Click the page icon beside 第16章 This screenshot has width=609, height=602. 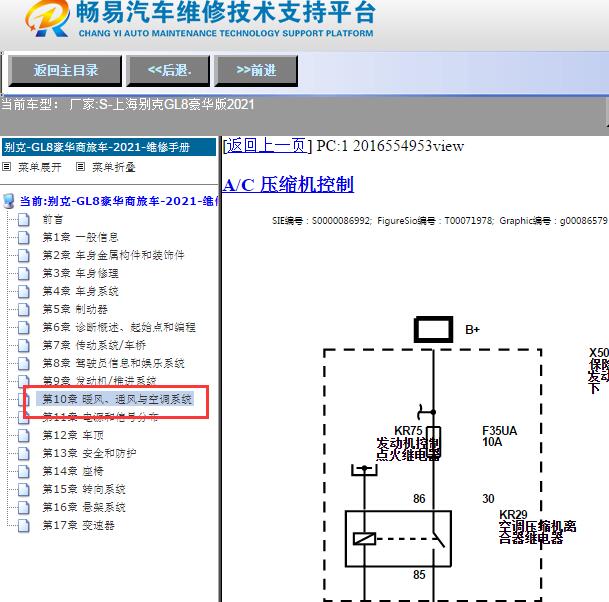pyautogui.click(x=24, y=507)
